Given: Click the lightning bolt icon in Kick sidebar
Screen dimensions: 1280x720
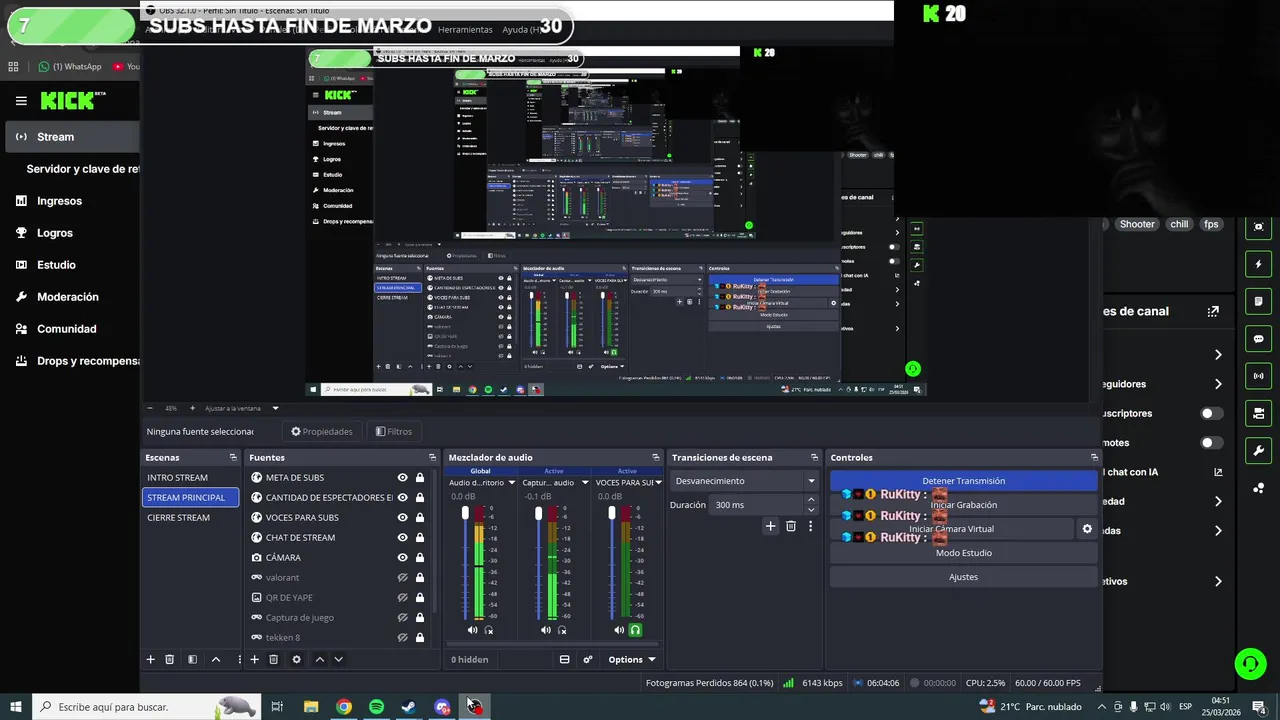Looking at the screenshot, I should [x=1259, y=264].
